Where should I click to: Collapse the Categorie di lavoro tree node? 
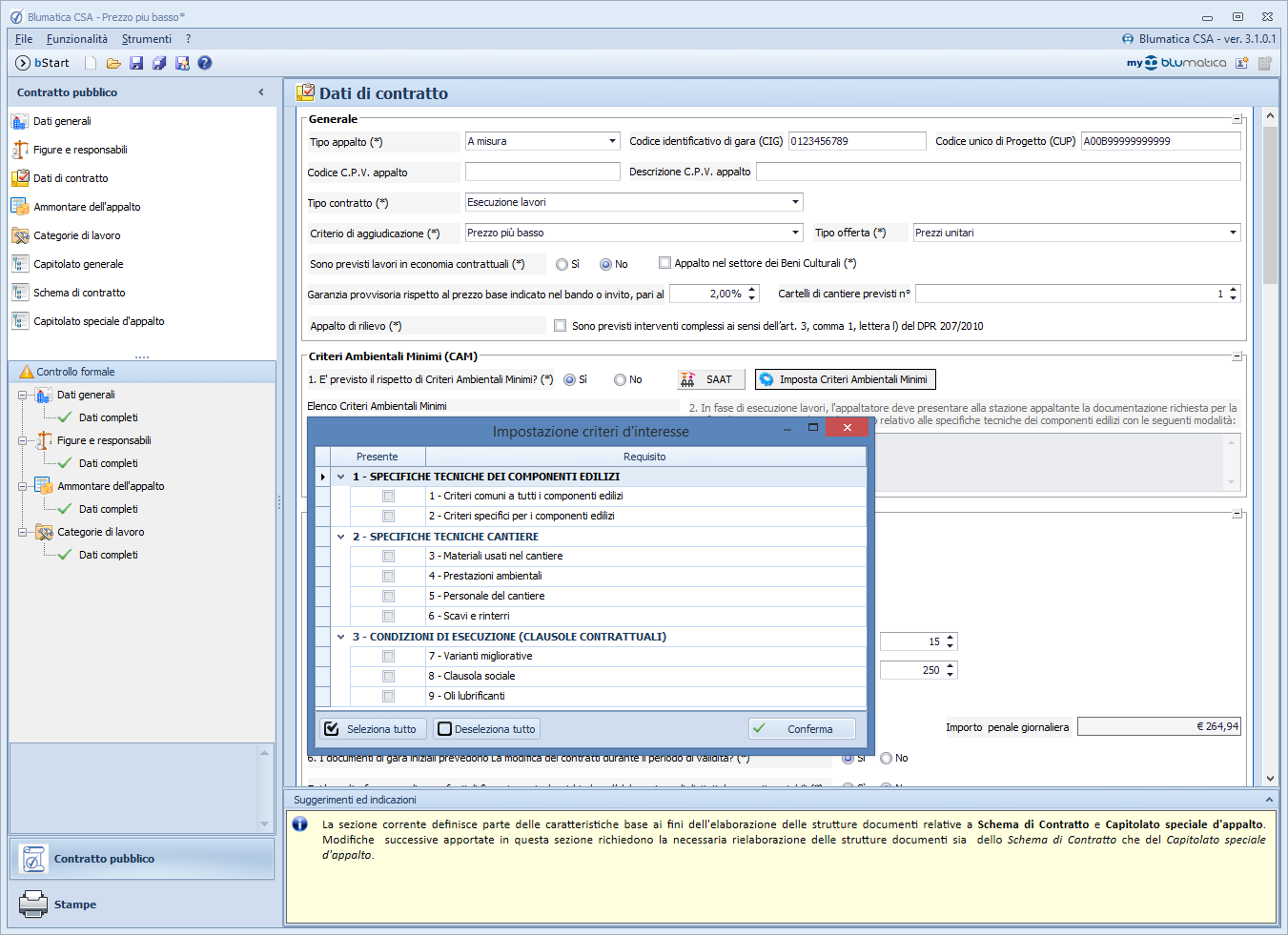pyautogui.click(x=22, y=532)
